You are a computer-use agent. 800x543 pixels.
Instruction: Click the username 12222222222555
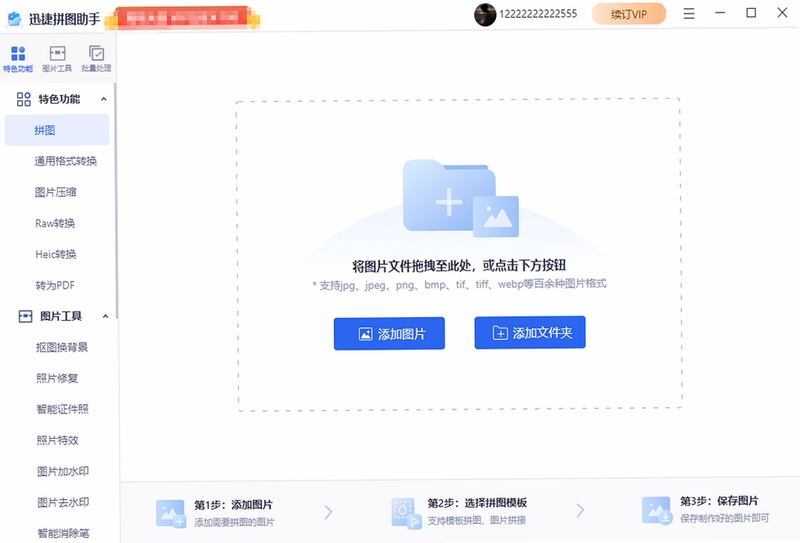click(538, 14)
